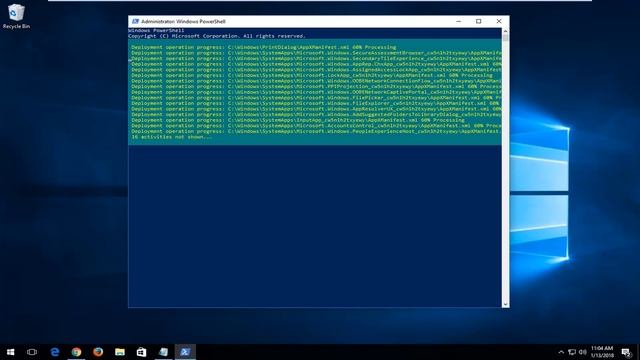Click the PowerShell scrollbar down arrow

(505, 304)
